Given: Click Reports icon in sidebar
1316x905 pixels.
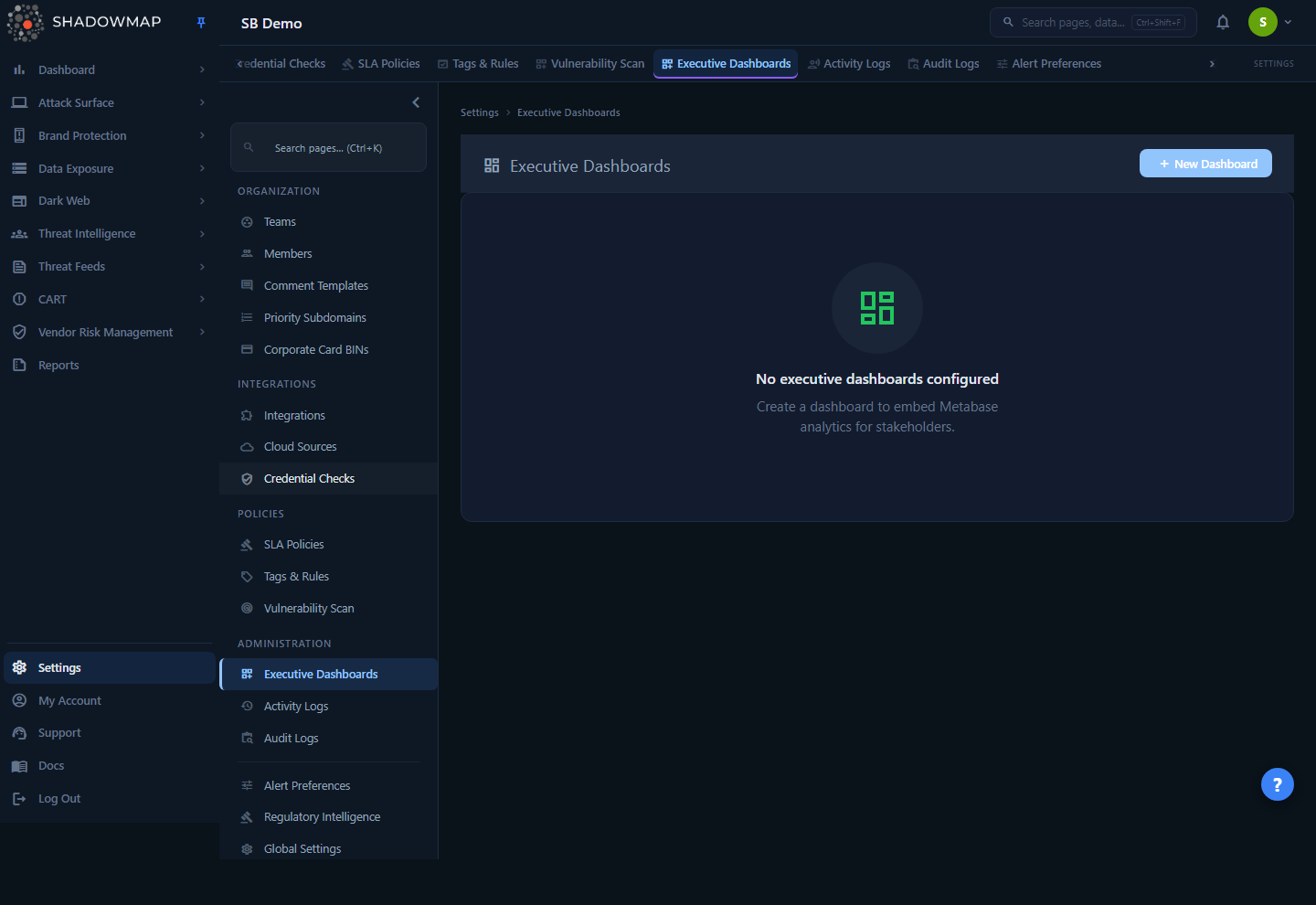Looking at the screenshot, I should tap(19, 365).
